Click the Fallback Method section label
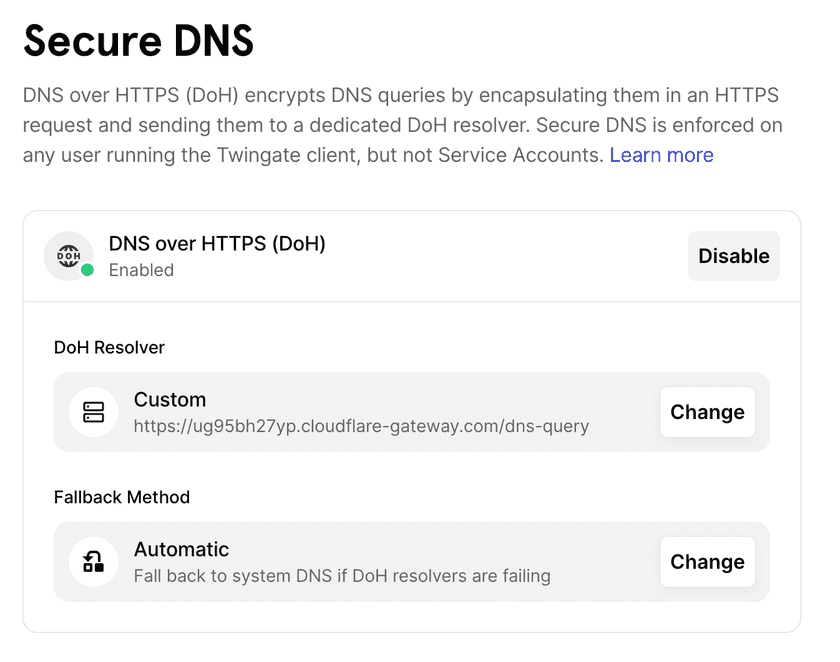 (x=121, y=497)
